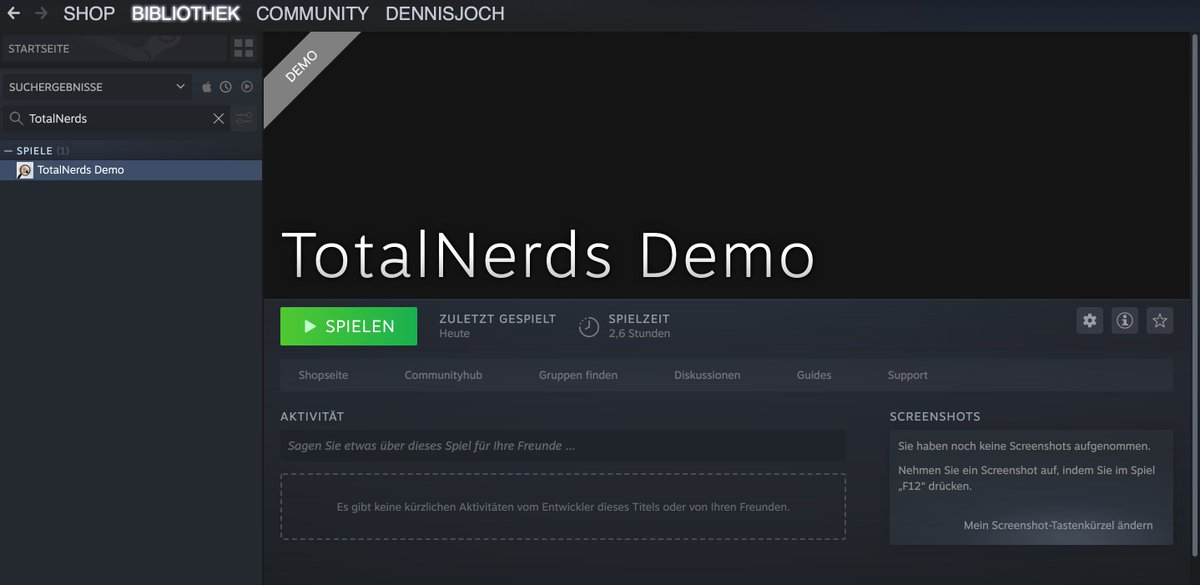Open the Gruppen finden tab
The width and height of the screenshot is (1200, 585).
(x=578, y=375)
